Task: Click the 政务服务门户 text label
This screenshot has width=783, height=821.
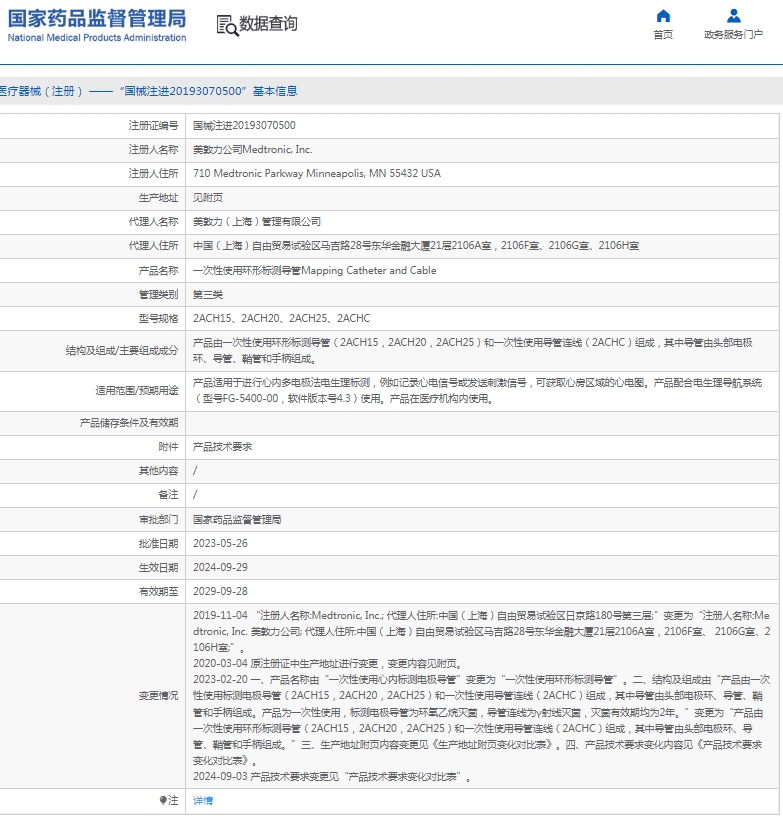Action: pyautogui.click(x=733, y=35)
